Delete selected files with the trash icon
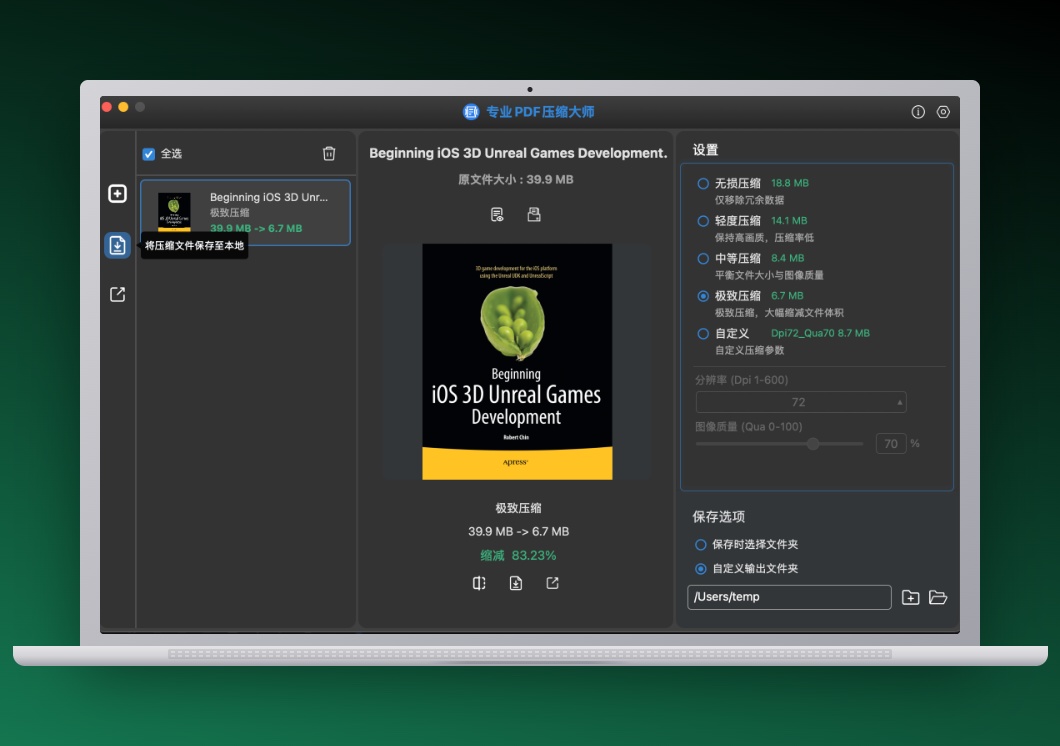 click(329, 153)
